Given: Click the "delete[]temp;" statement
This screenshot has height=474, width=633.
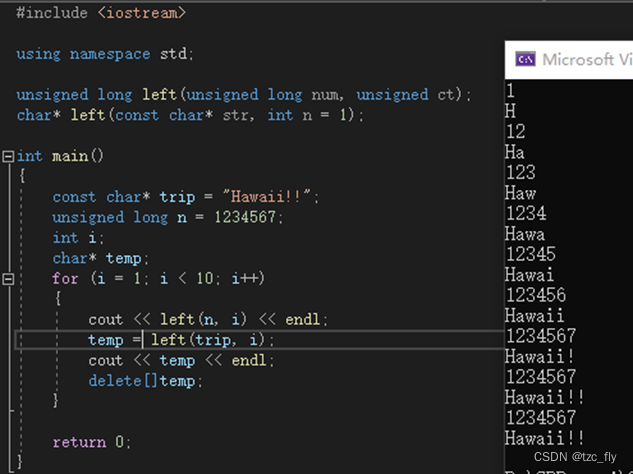Looking at the screenshot, I should tap(145, 381).
